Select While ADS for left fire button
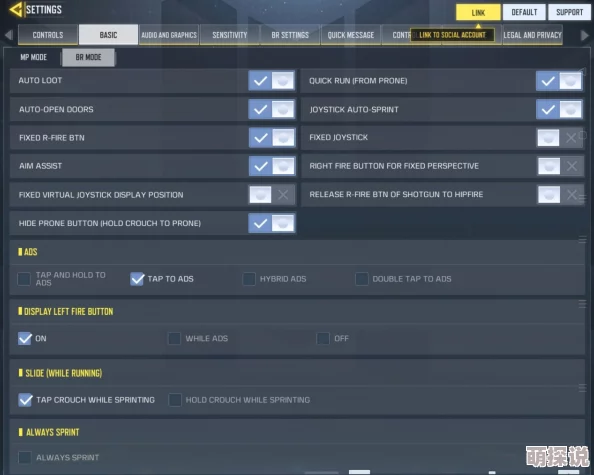The height and width of the screenshot is (475, 594). coord(174,338)
